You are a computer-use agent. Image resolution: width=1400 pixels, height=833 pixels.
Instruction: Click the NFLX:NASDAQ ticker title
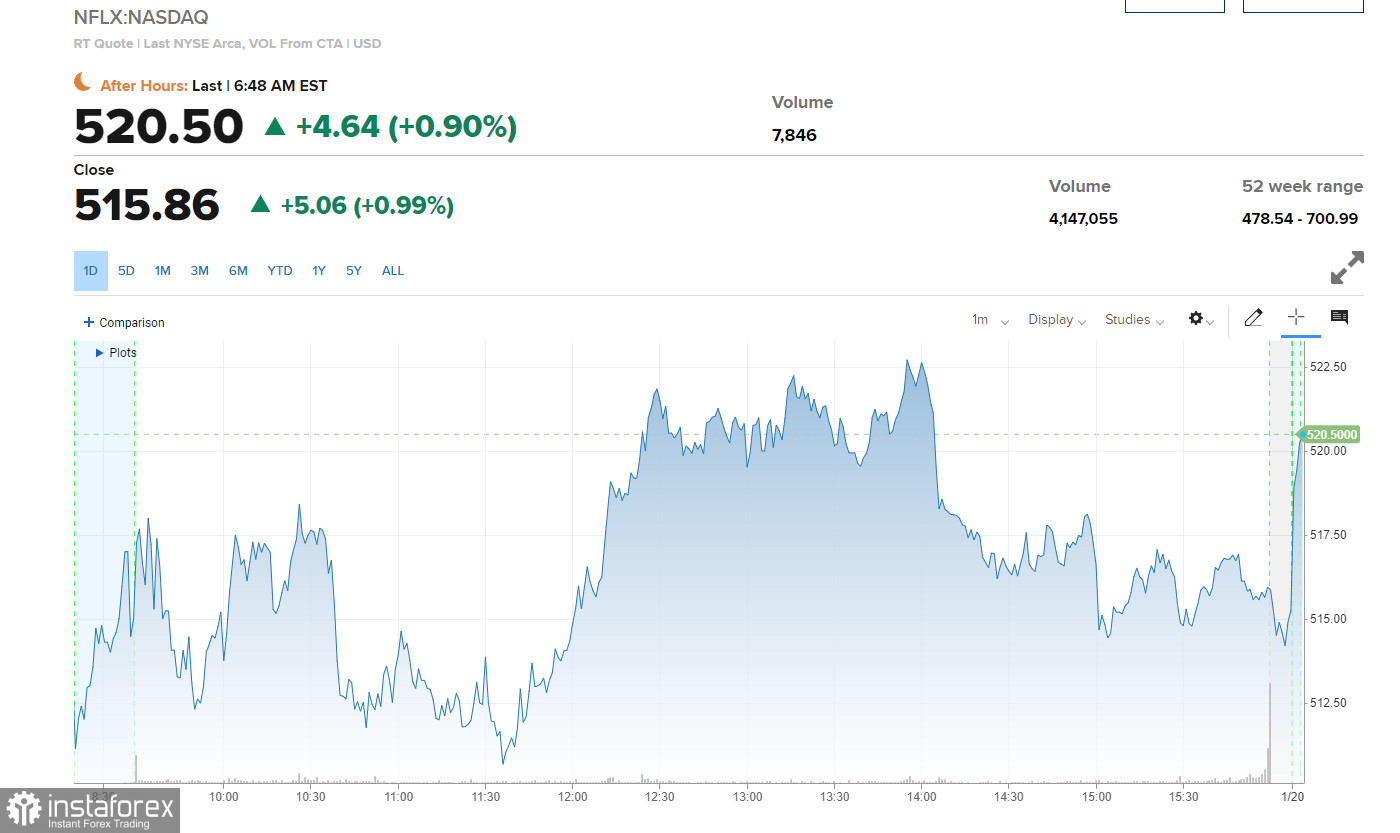point(141,18)
